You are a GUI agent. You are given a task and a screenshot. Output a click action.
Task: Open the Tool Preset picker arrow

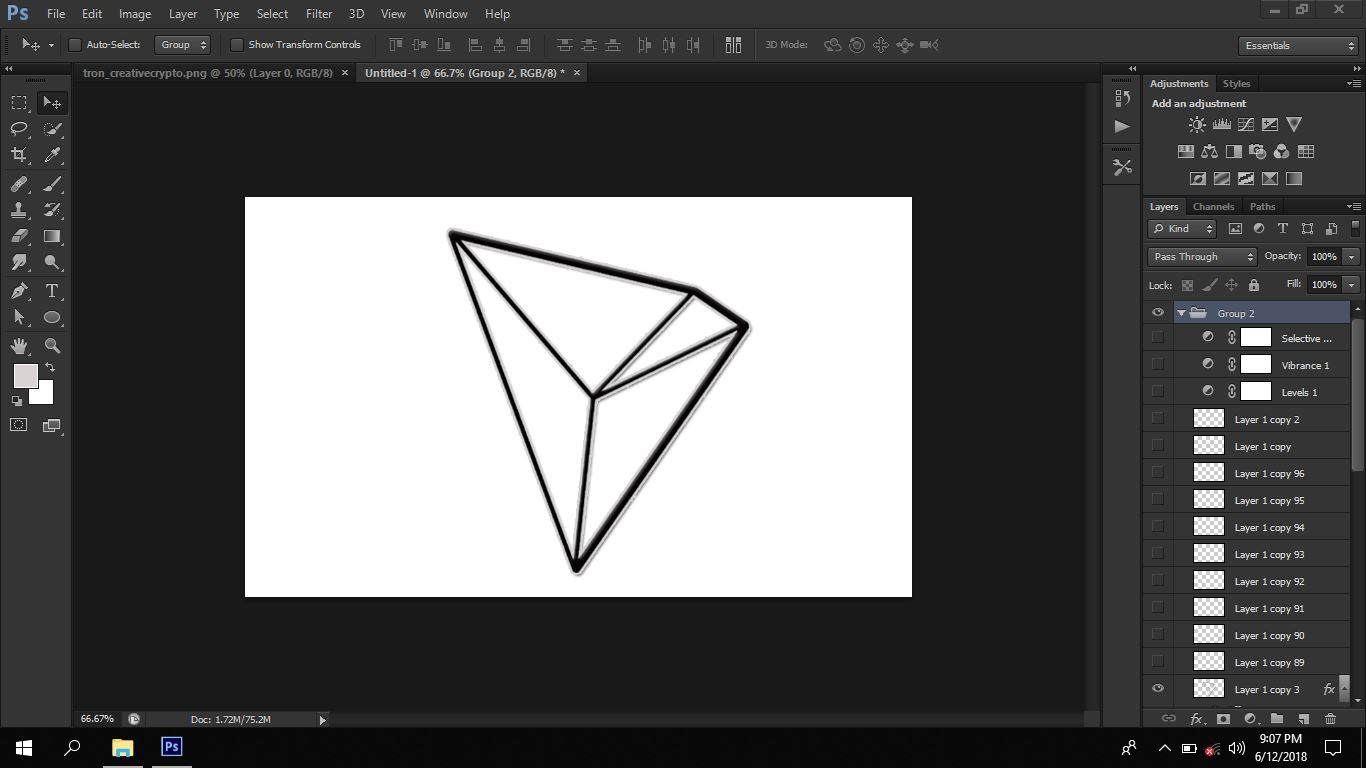pos(51,46)
